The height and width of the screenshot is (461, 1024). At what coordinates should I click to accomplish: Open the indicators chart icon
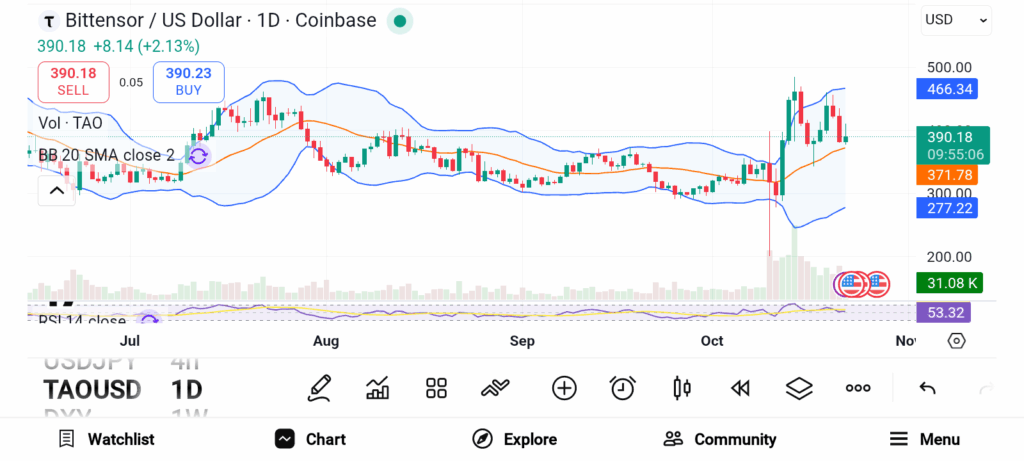tap(378, 388)
